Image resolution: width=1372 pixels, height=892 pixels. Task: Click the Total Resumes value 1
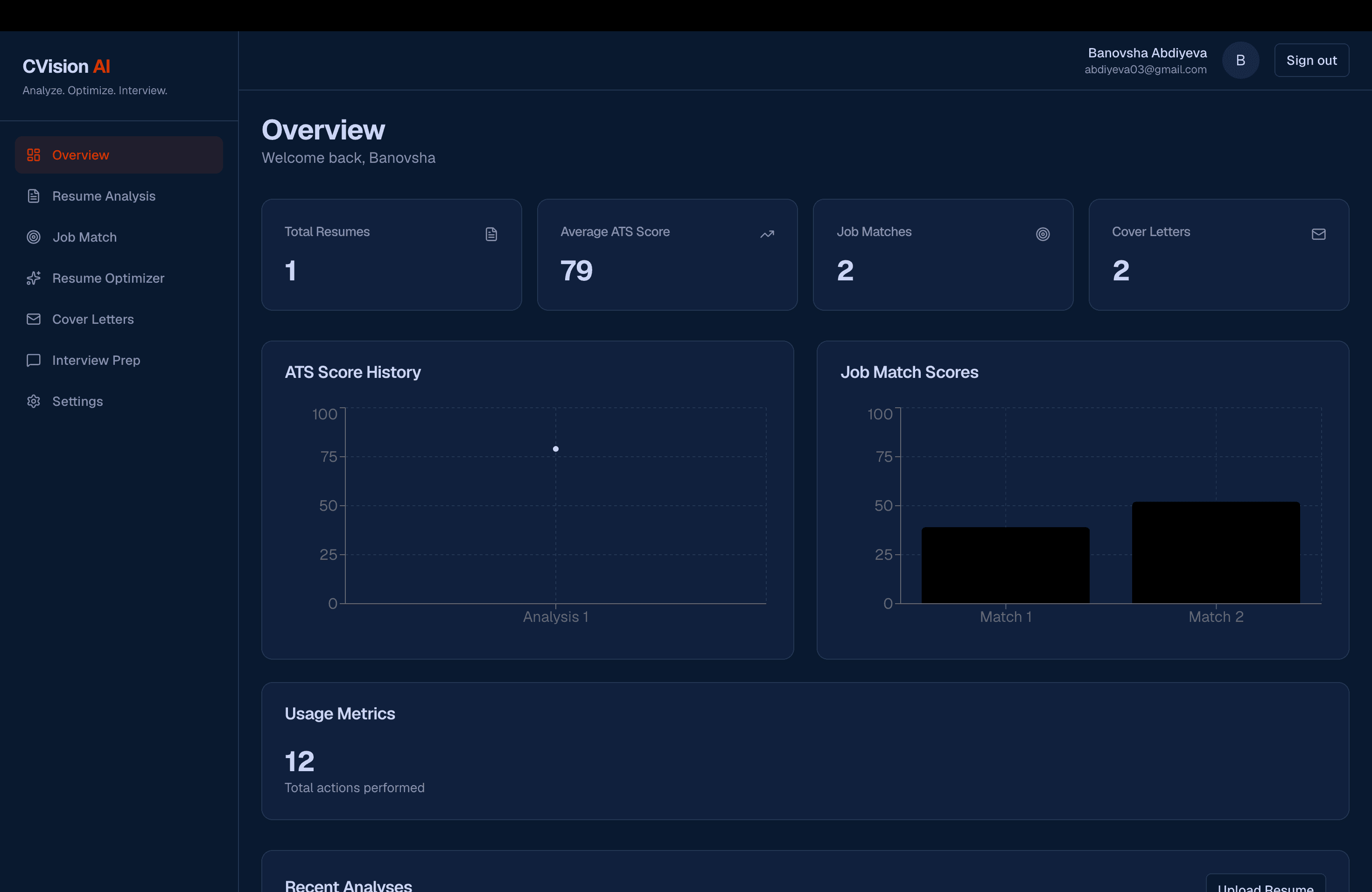pyautogui.click(x=291, y=270)
